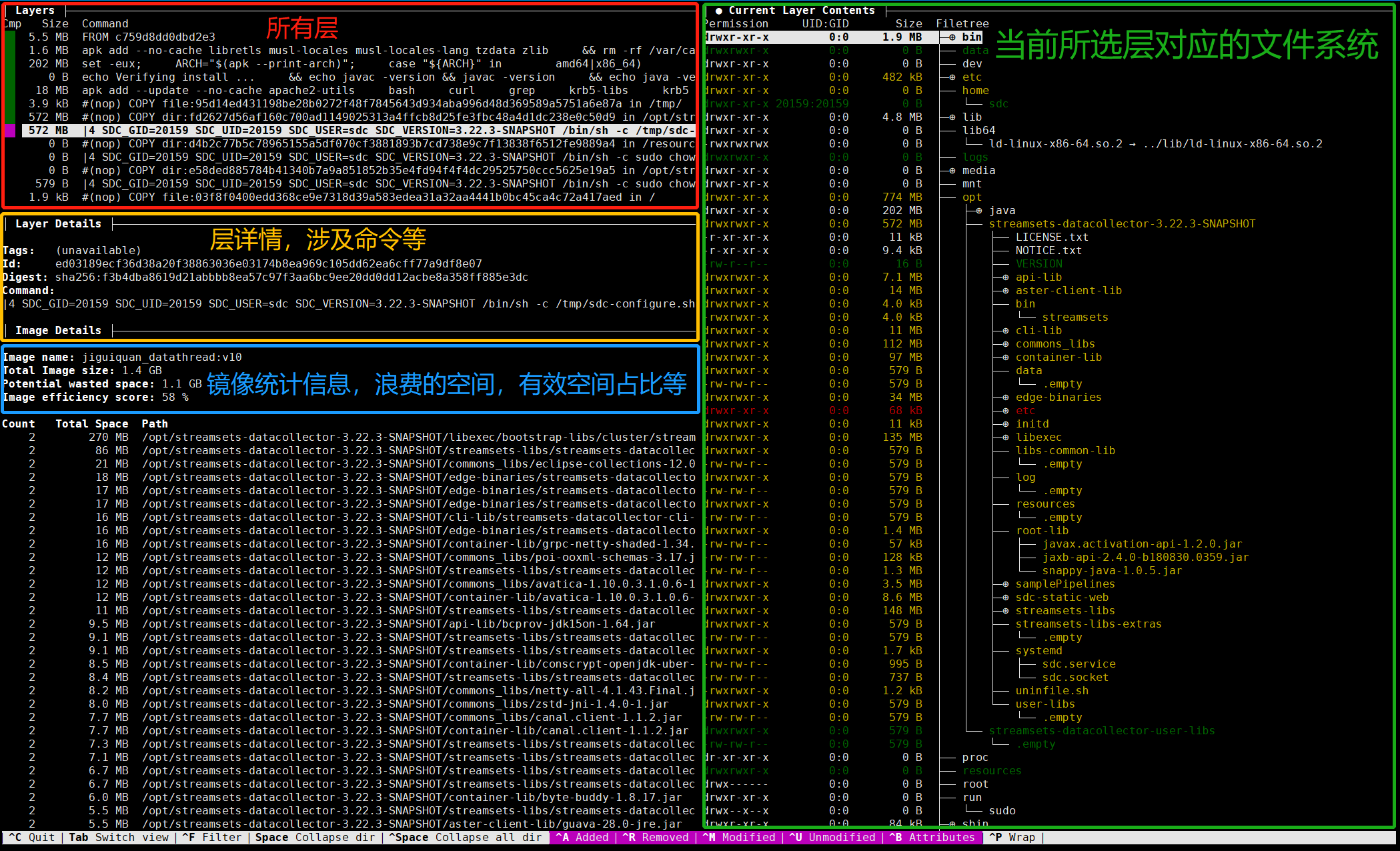Select the COPY dir:fd2627d56 layer
This screenshot has width=1400, height=851.
pyautogui.click(x=359, y=117)
